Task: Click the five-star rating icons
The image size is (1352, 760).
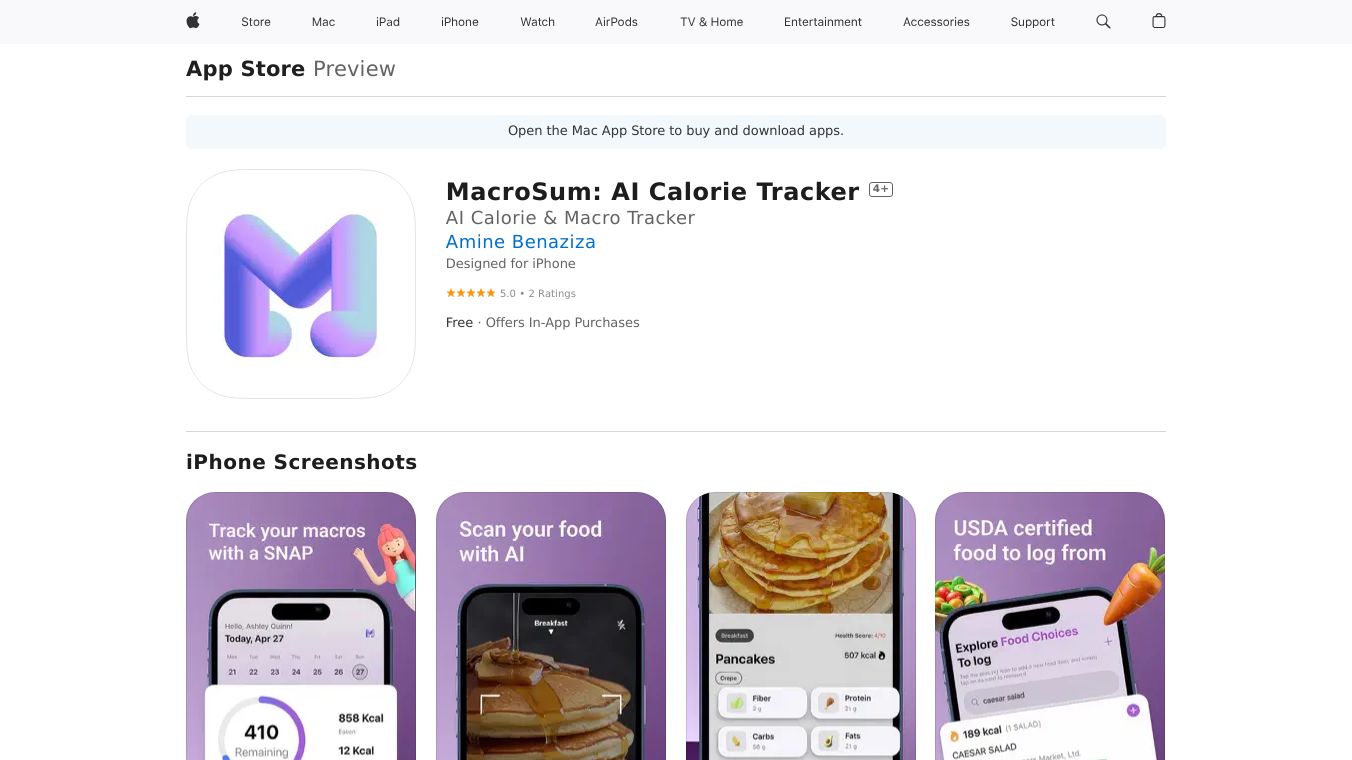Action: pyautogui.click(x=470, y=293)
